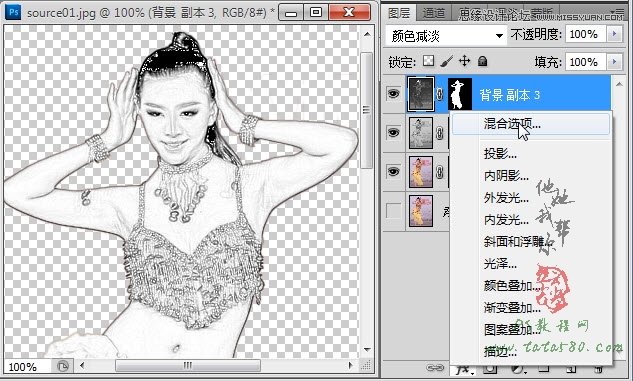Choose 内发光 from context menu
Viewport: 633px width, 381px height.
tap(506, 220)
